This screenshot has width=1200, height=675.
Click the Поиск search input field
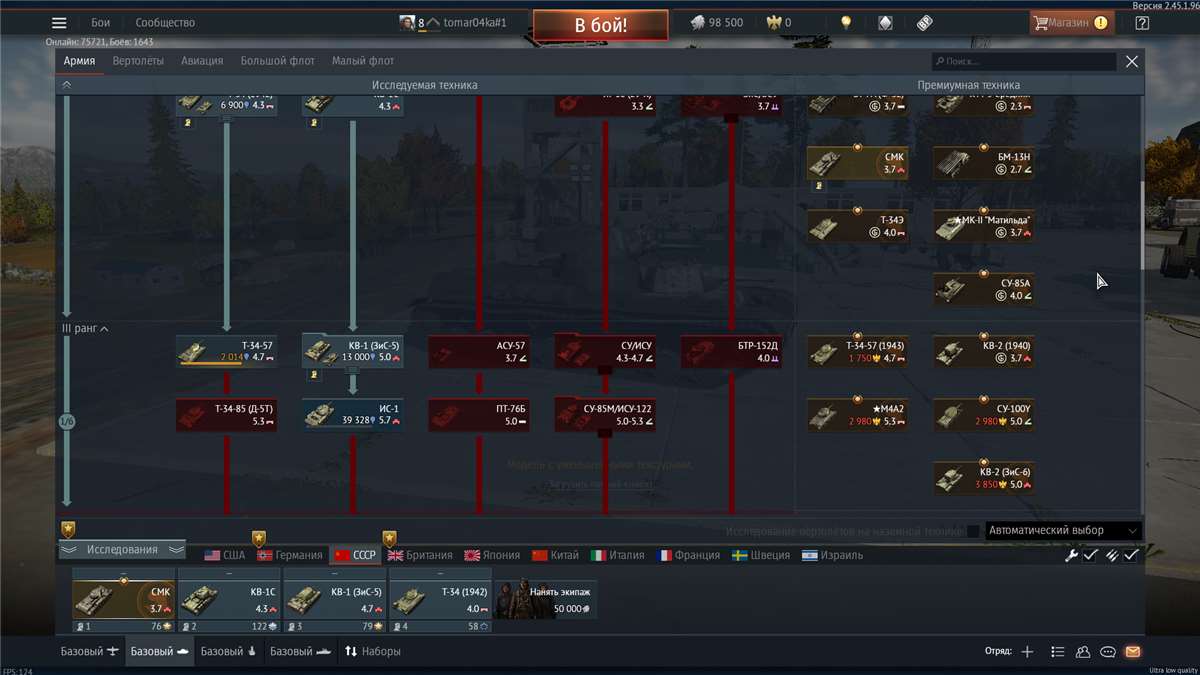click(1024, 62)
